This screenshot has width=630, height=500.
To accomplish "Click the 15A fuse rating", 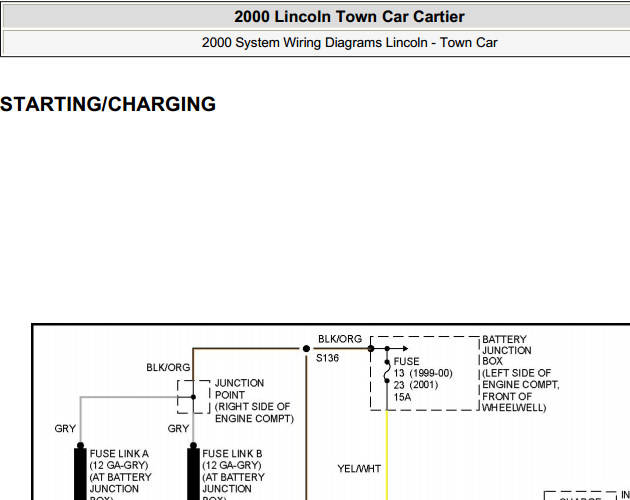I will (402, 397).
